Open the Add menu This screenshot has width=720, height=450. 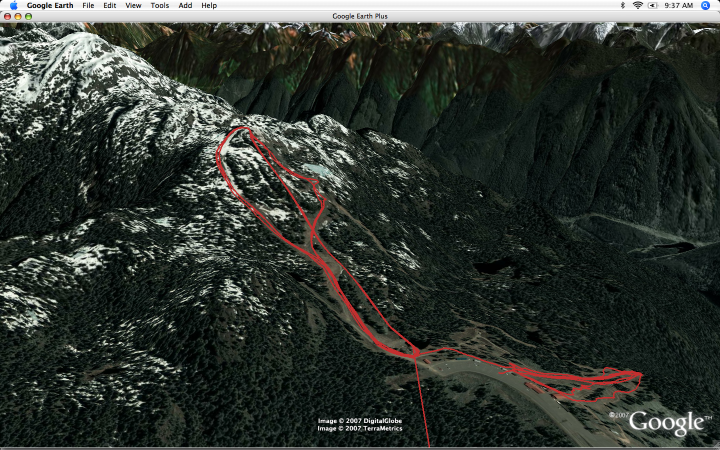(x=185, y=6)
